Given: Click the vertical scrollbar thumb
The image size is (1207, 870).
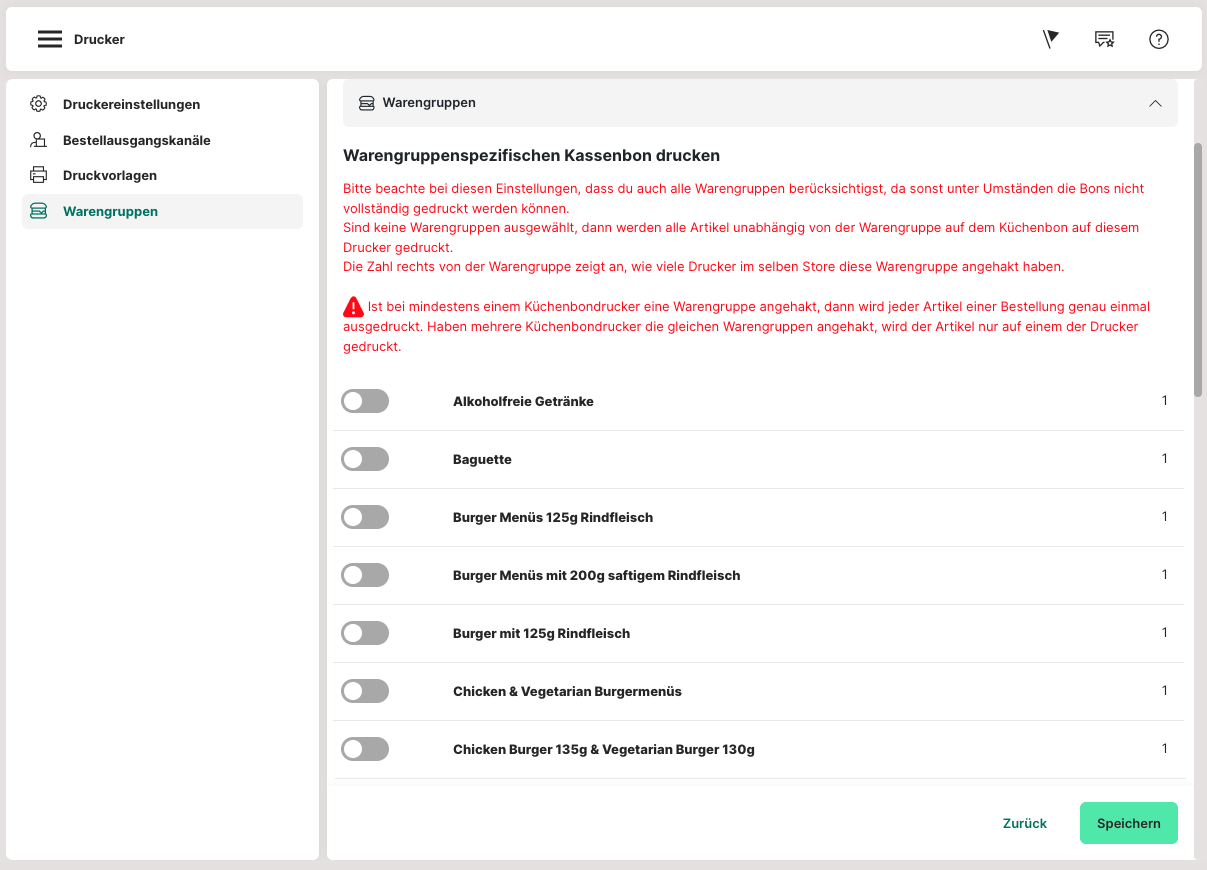Looking at the screenshot, I should pos(1198,270).
